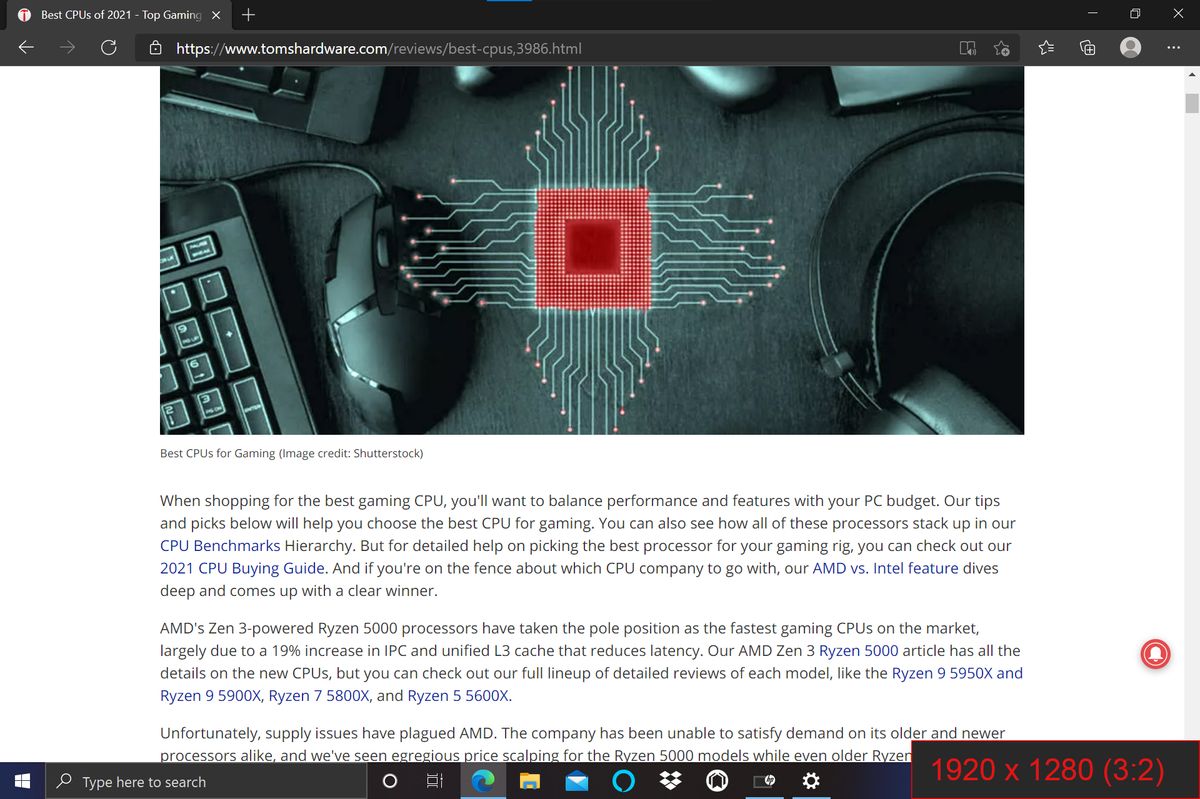Go back to previous page

pos(27,48)
